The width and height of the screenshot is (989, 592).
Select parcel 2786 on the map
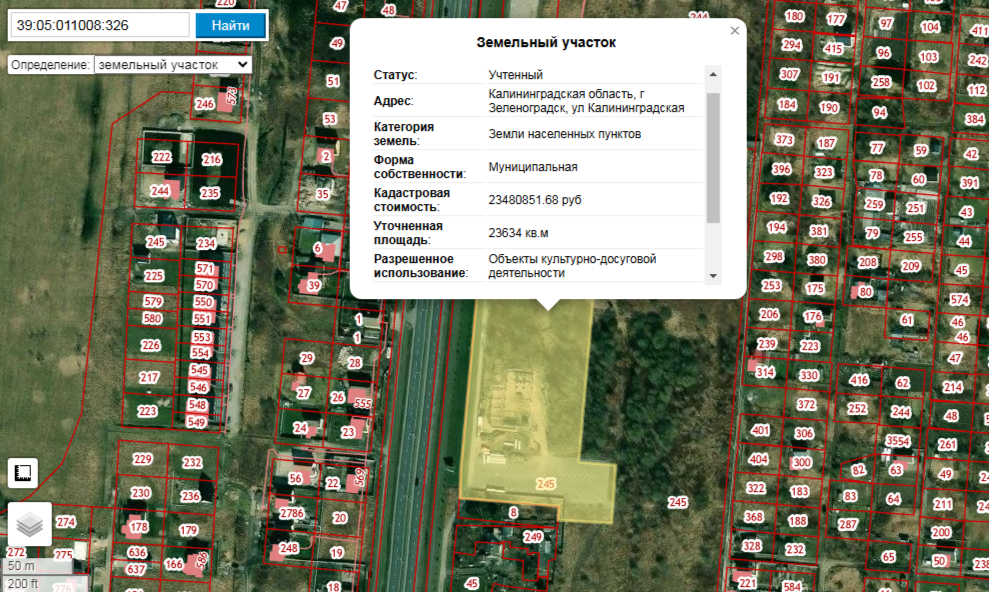tap(291, 514)
